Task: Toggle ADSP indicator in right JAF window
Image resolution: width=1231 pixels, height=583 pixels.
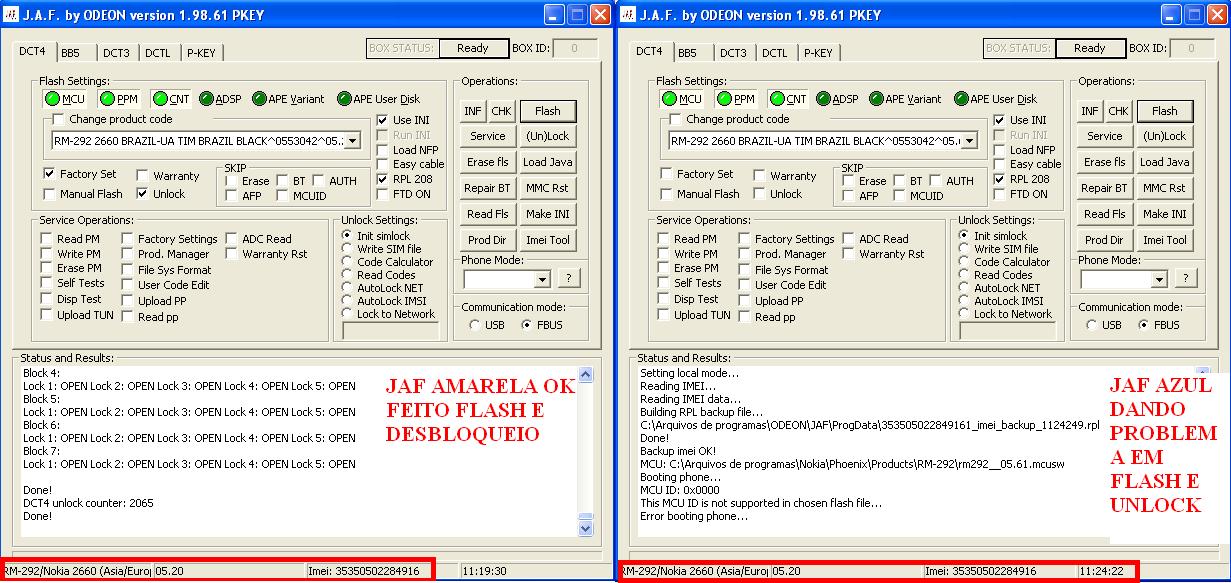Action: tap(823, 99)
